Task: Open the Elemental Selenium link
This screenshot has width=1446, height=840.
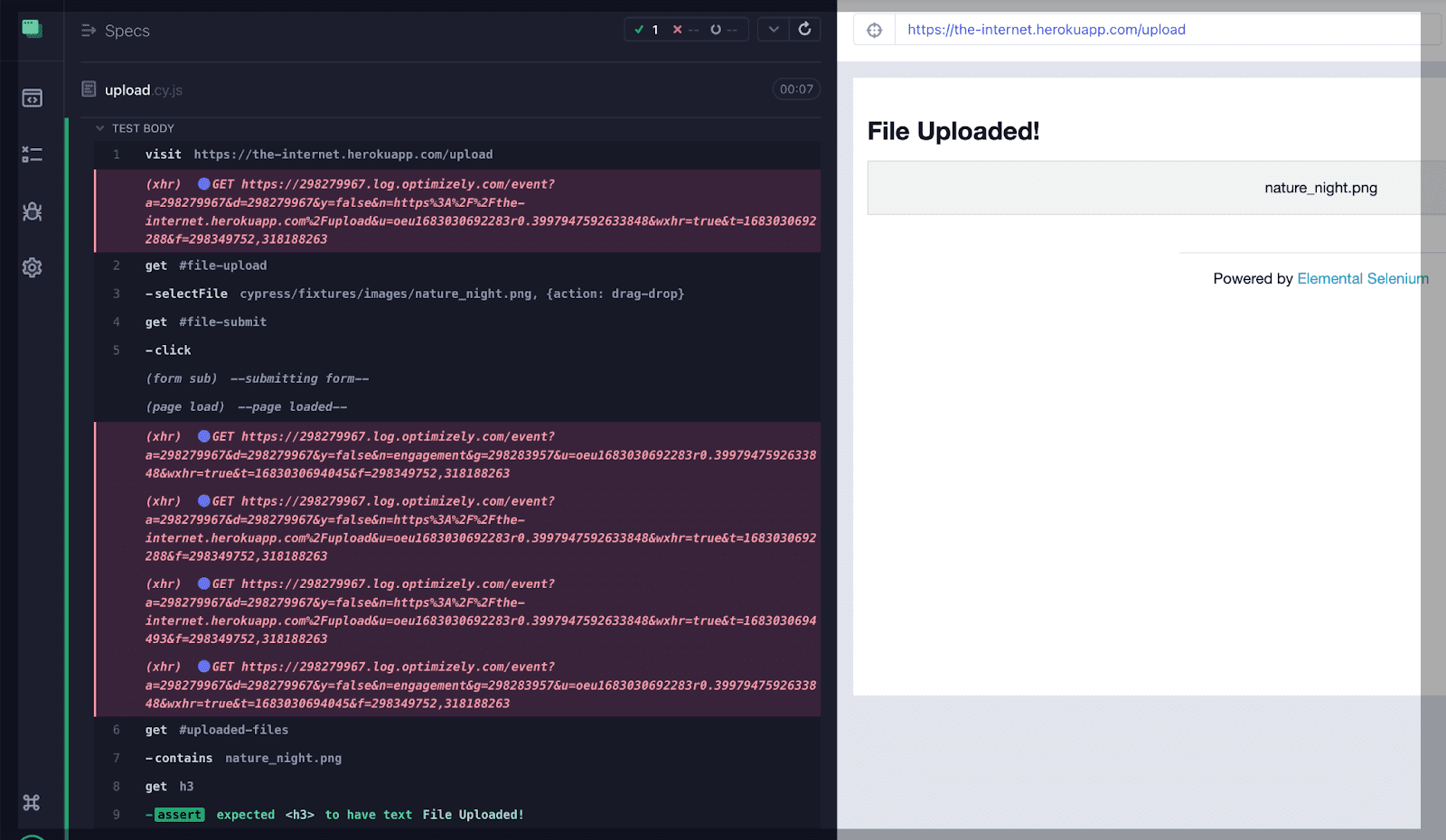Action: 1362,278
